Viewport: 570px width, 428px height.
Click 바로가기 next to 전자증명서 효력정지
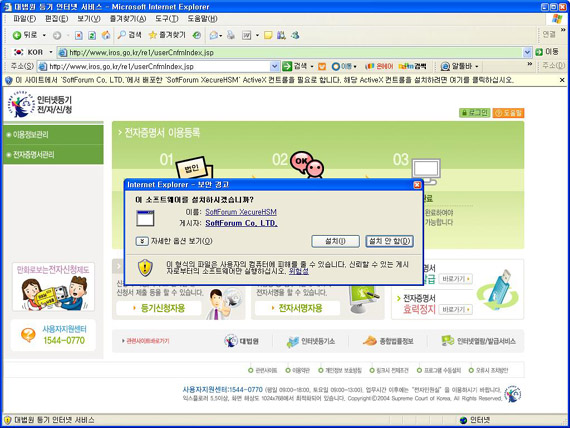(455, 309)
